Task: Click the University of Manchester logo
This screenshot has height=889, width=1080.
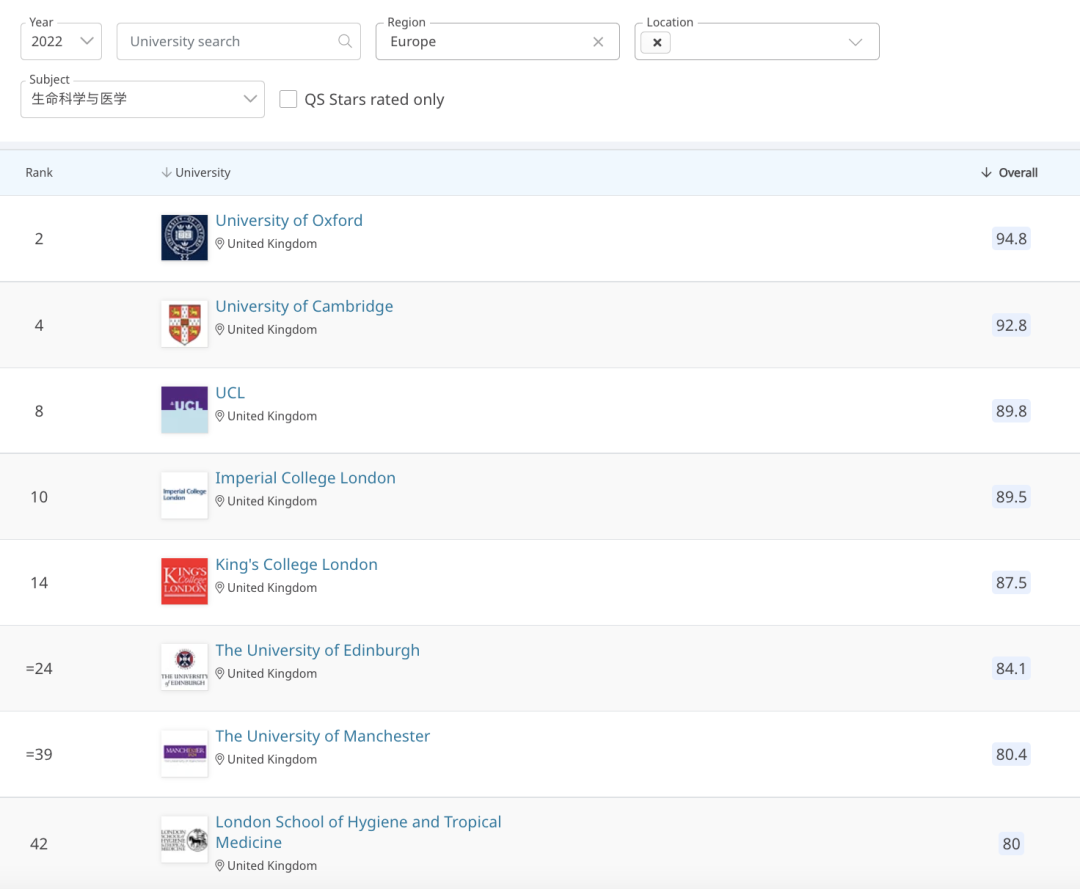Action: [x=184, y=754]
